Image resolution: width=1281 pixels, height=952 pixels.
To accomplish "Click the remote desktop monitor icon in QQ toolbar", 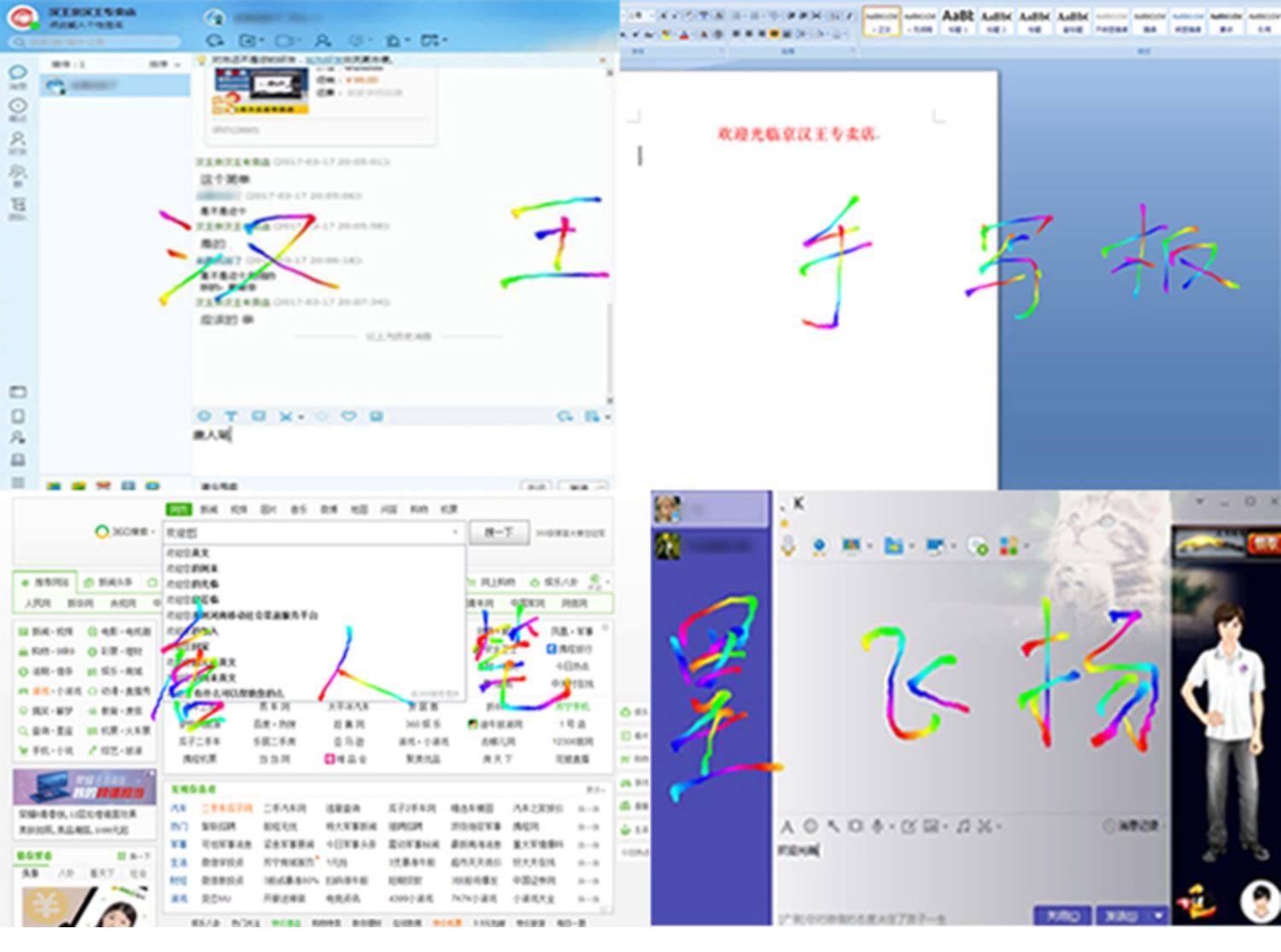I will click(936, 545).
